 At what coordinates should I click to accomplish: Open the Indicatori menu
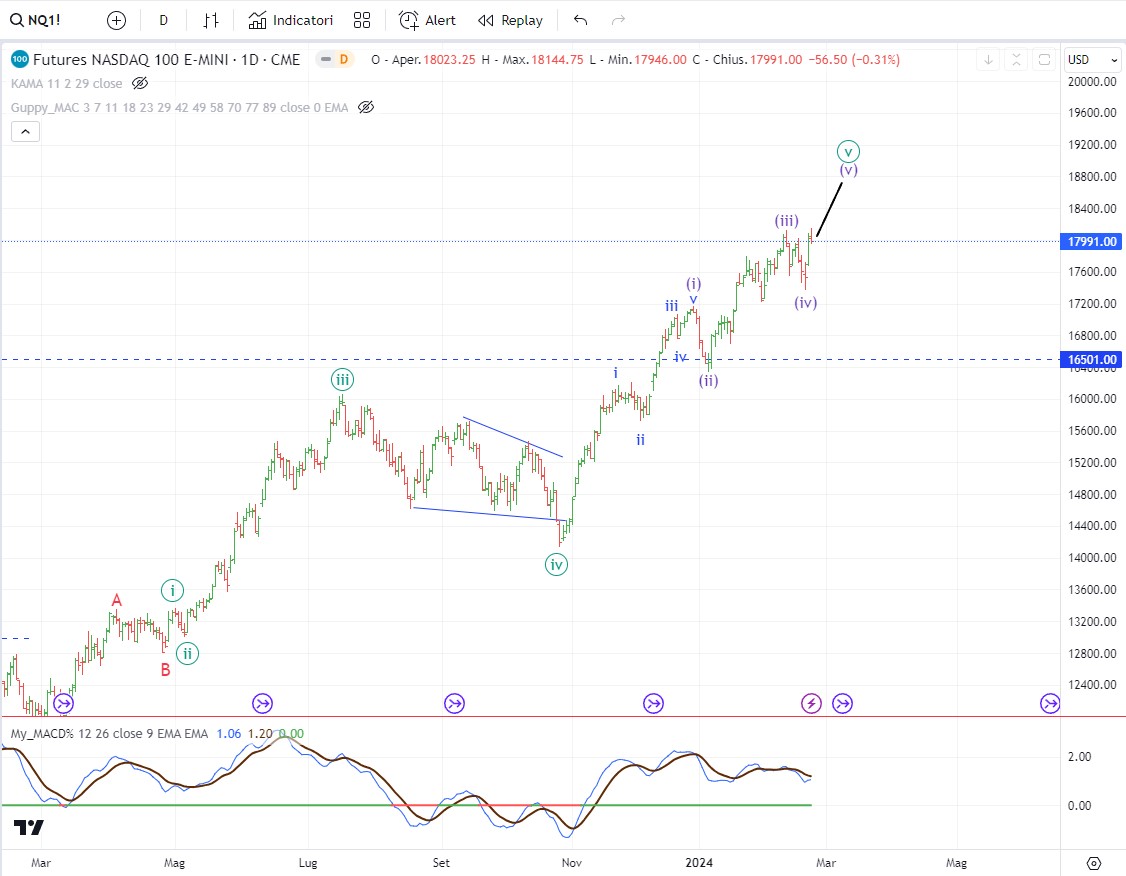pos(291,20)
